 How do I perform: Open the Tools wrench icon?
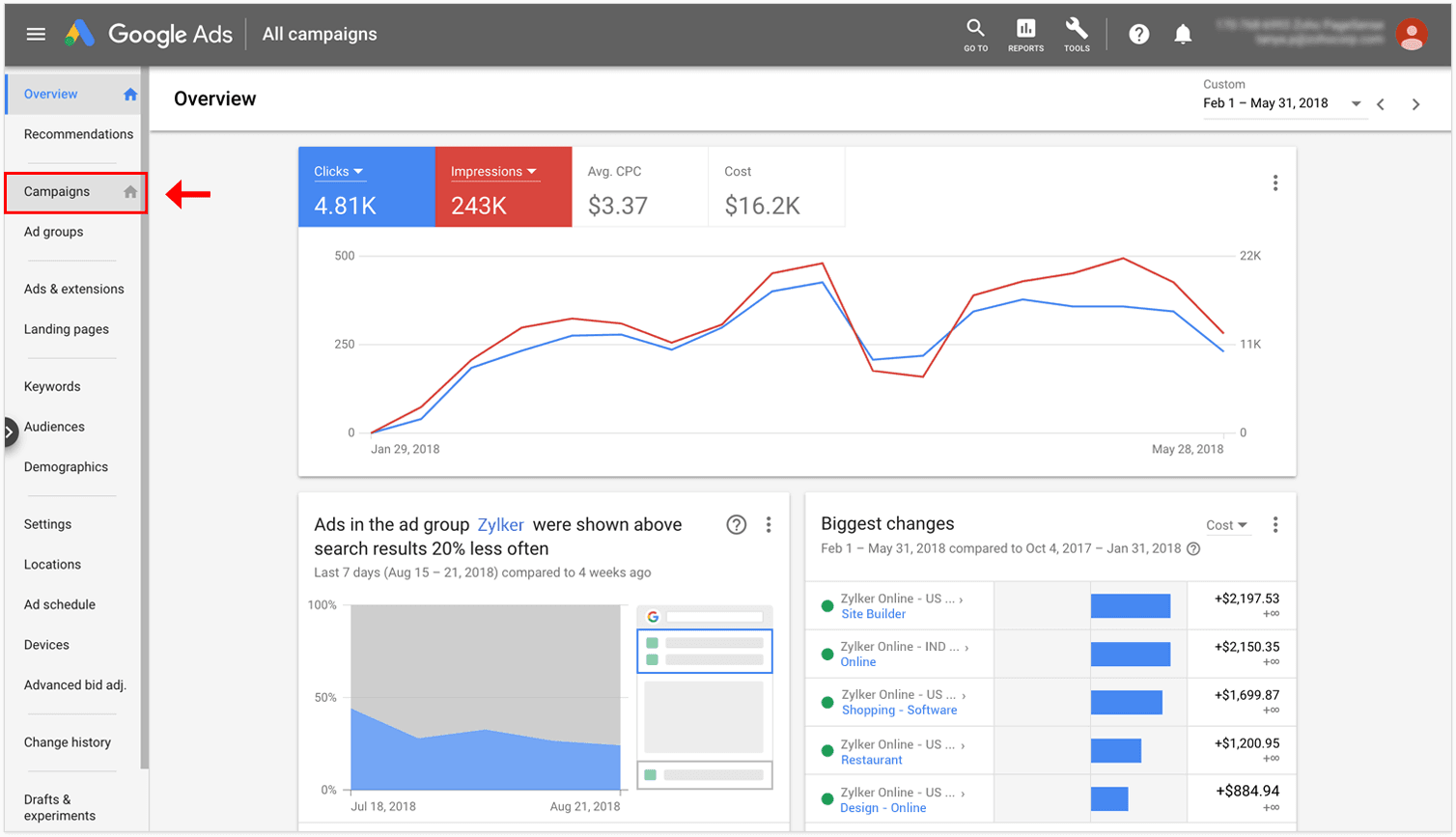[x=1077, y=33]
